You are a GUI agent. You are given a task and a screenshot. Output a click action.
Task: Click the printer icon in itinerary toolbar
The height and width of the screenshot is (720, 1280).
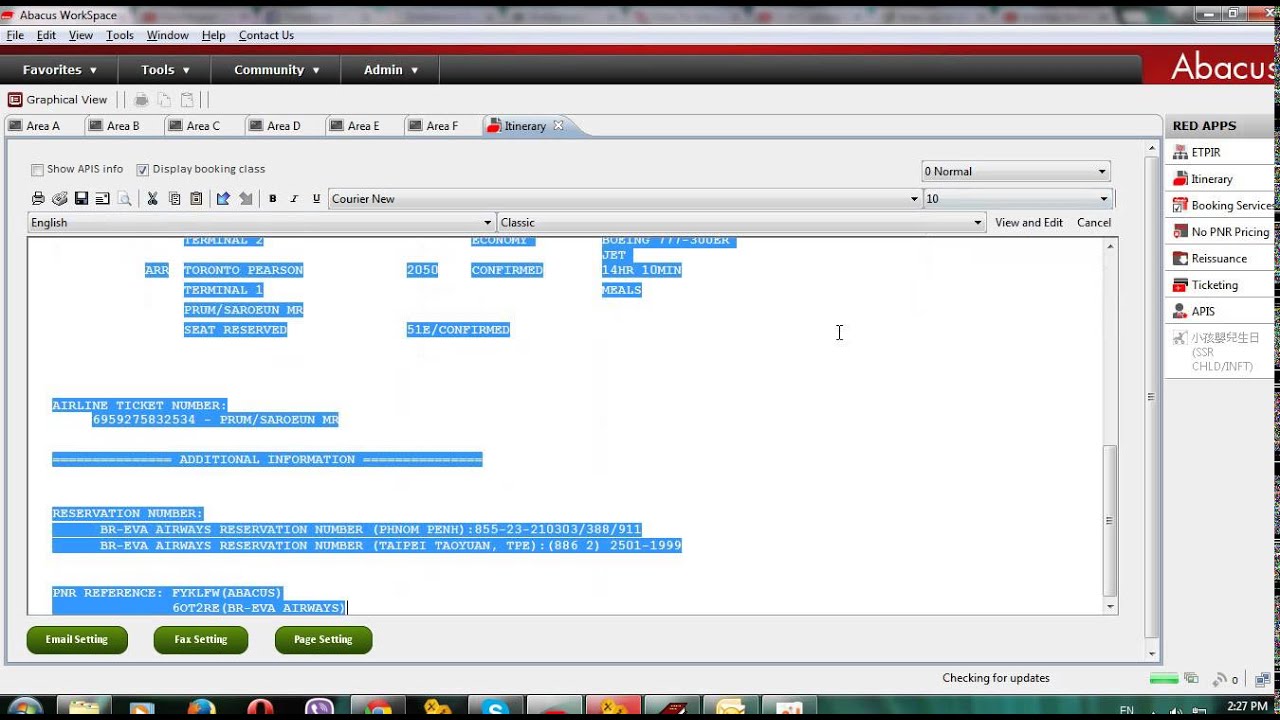pos(38,199)
